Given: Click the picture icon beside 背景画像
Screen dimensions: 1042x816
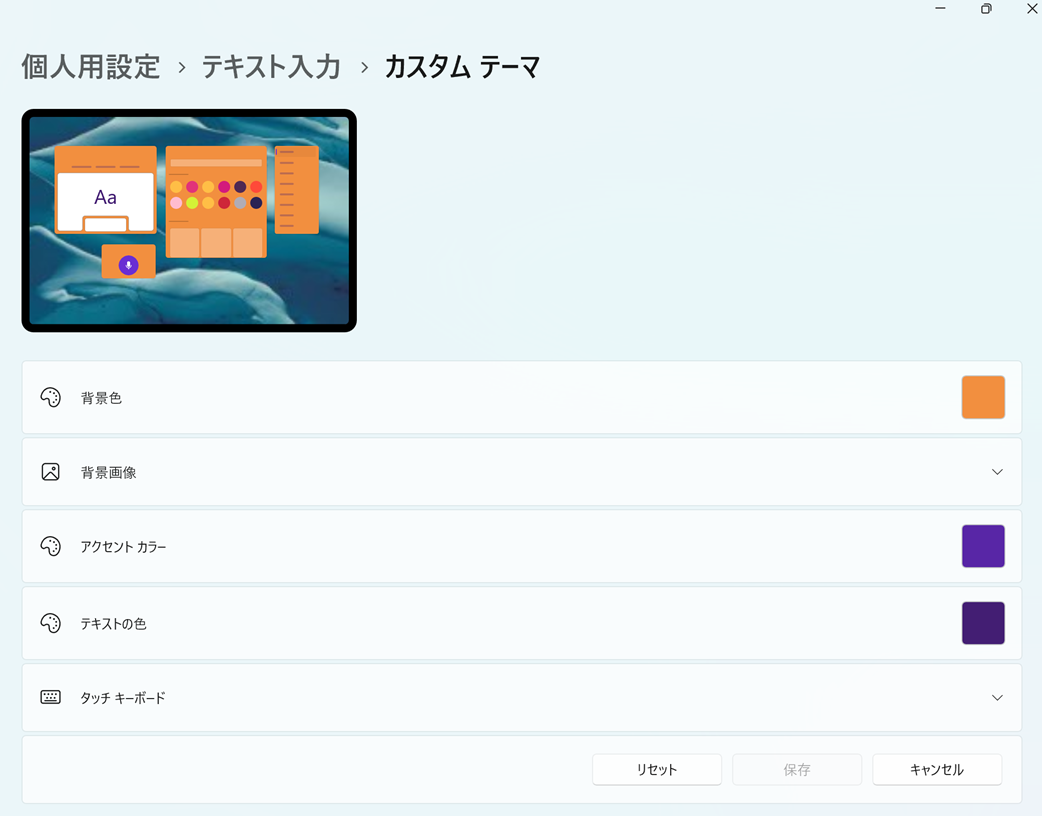Looking at the screenshot, I should click(50, 472).
